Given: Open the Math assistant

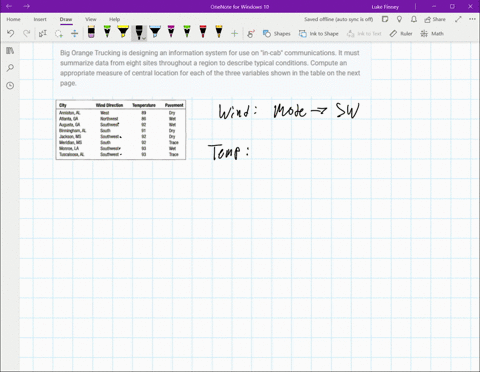Looking at the screenshot, I should click(x=432, y=33).
